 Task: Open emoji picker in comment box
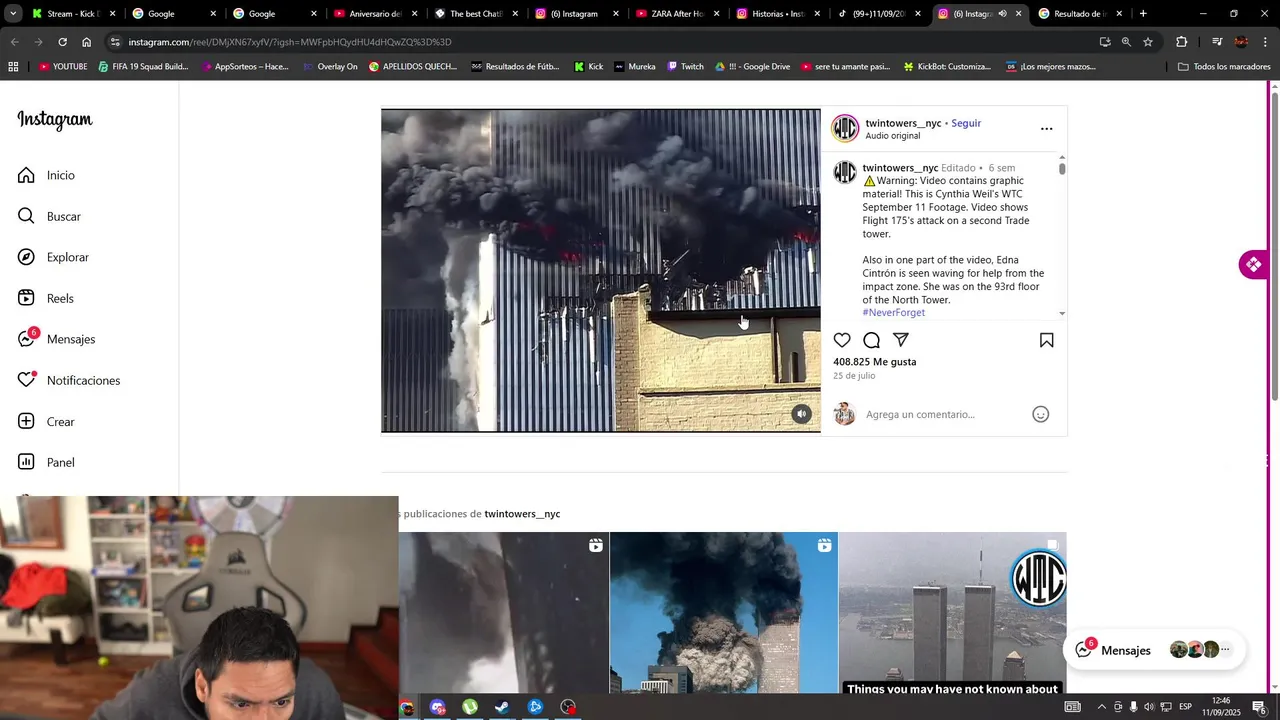pos(1040,414)
